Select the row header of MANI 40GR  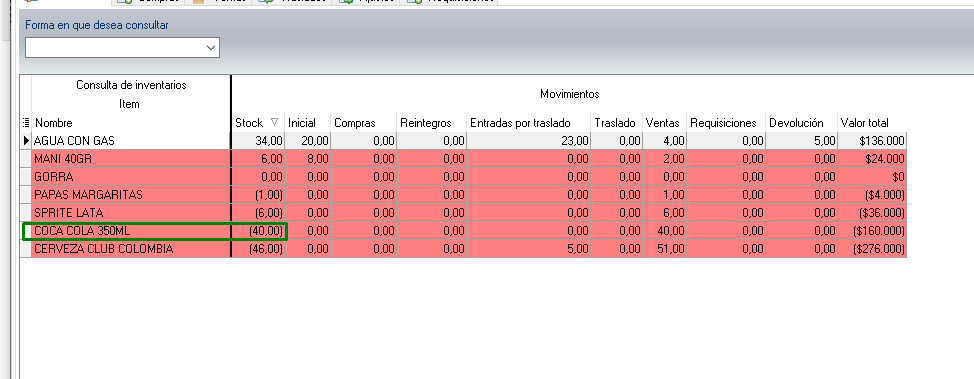[x=25, y=159]
